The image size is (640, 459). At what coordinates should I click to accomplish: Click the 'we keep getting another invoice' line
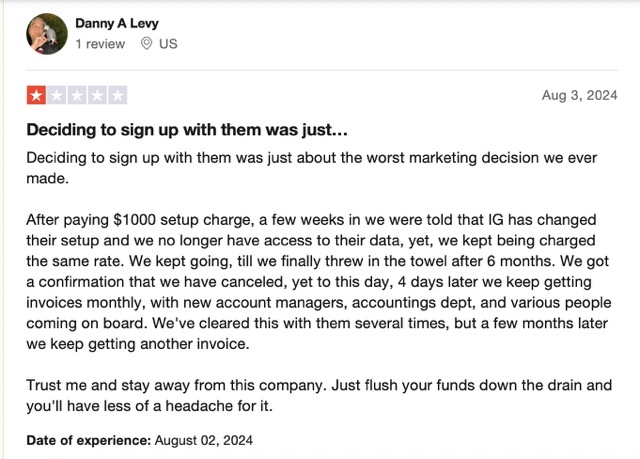click(138, 344)
